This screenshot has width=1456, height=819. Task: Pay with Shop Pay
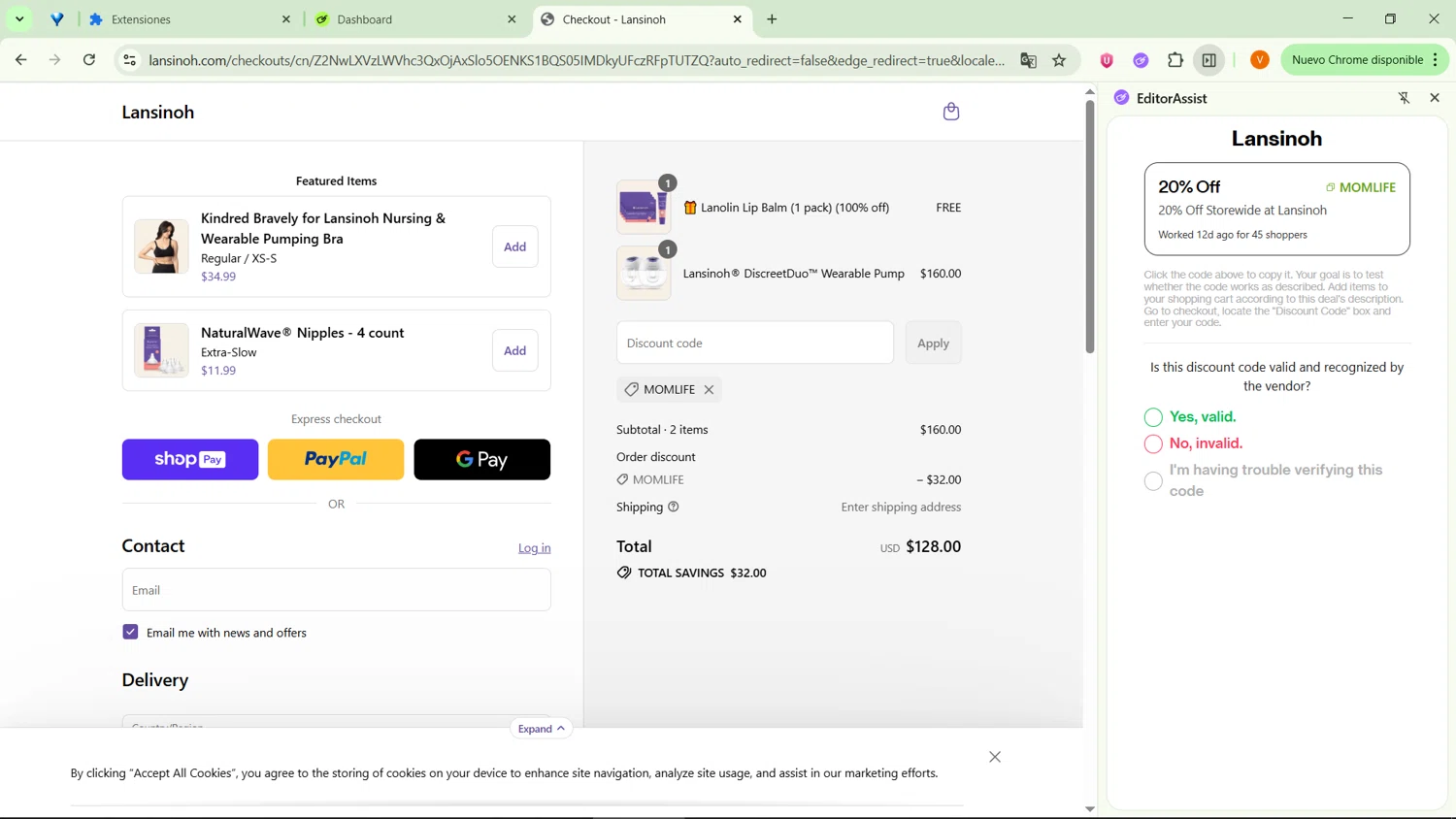(x=190, y=459)
